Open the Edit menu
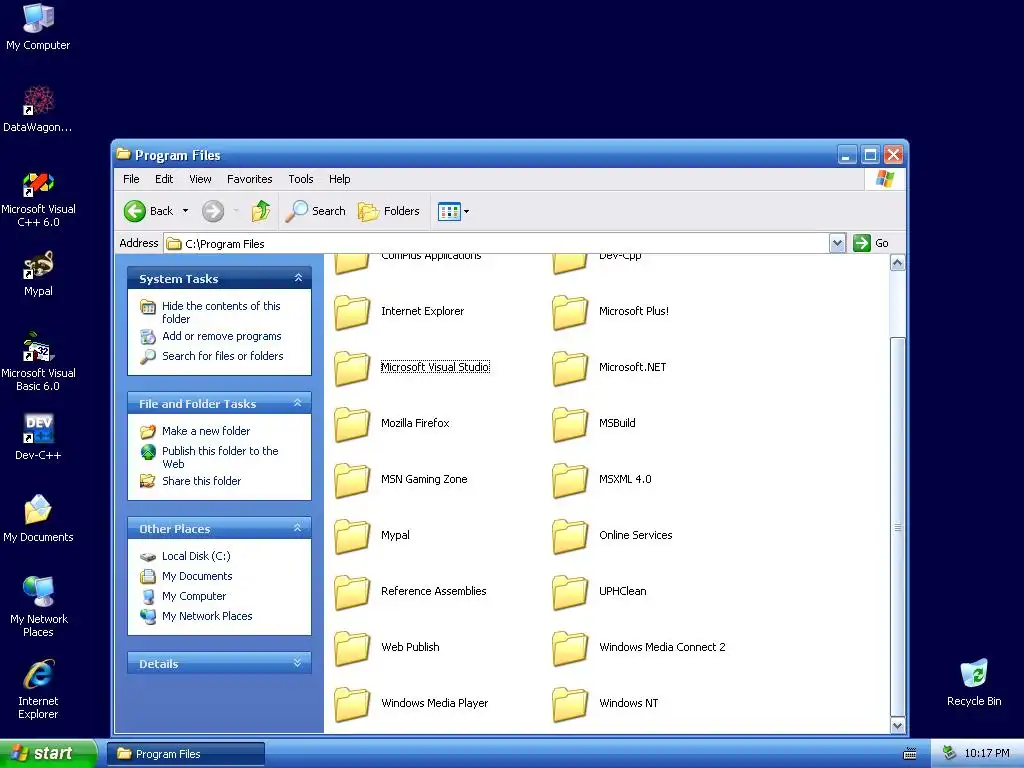 point(164,179)
